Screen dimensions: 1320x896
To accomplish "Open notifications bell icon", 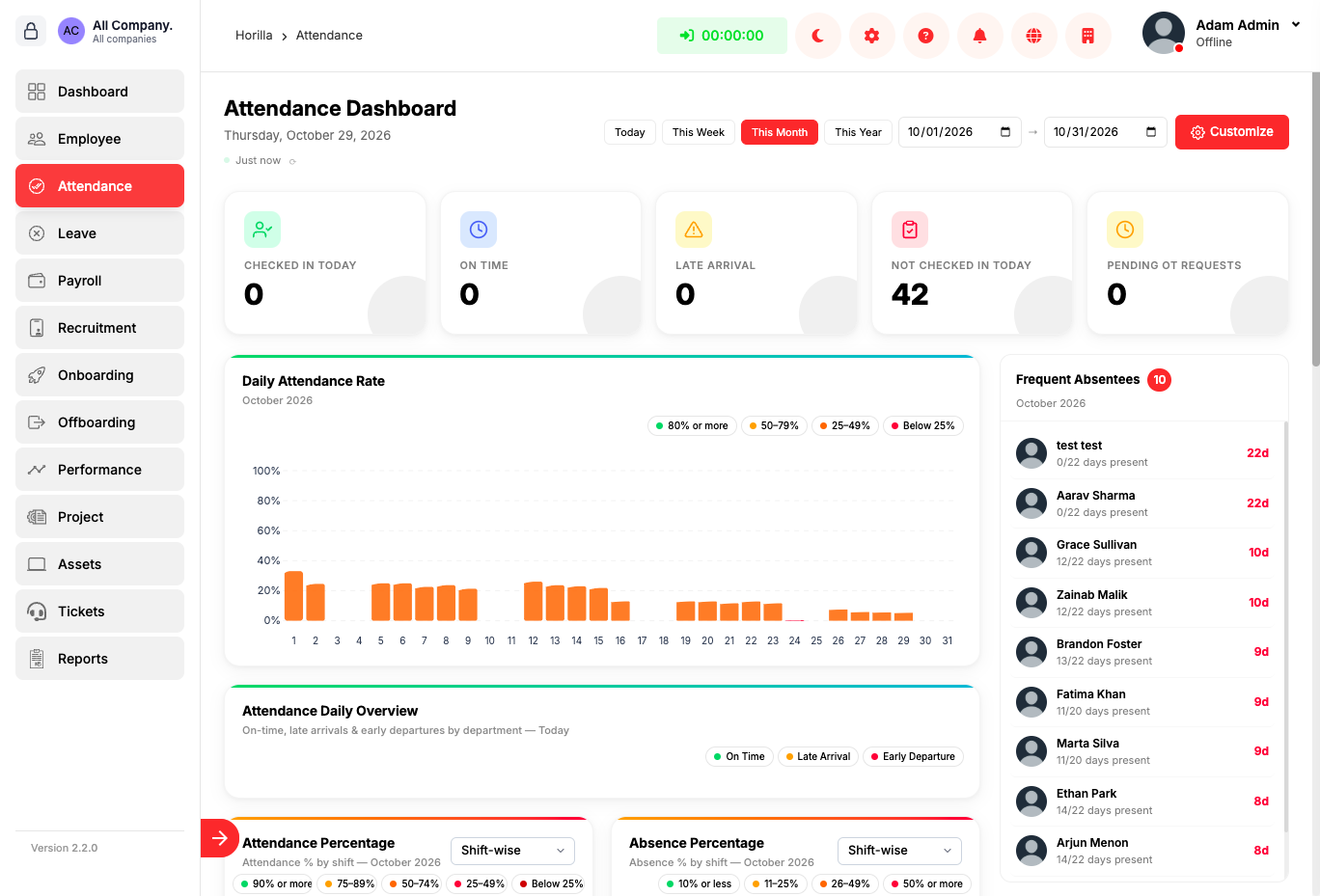I will coord(980,36).
